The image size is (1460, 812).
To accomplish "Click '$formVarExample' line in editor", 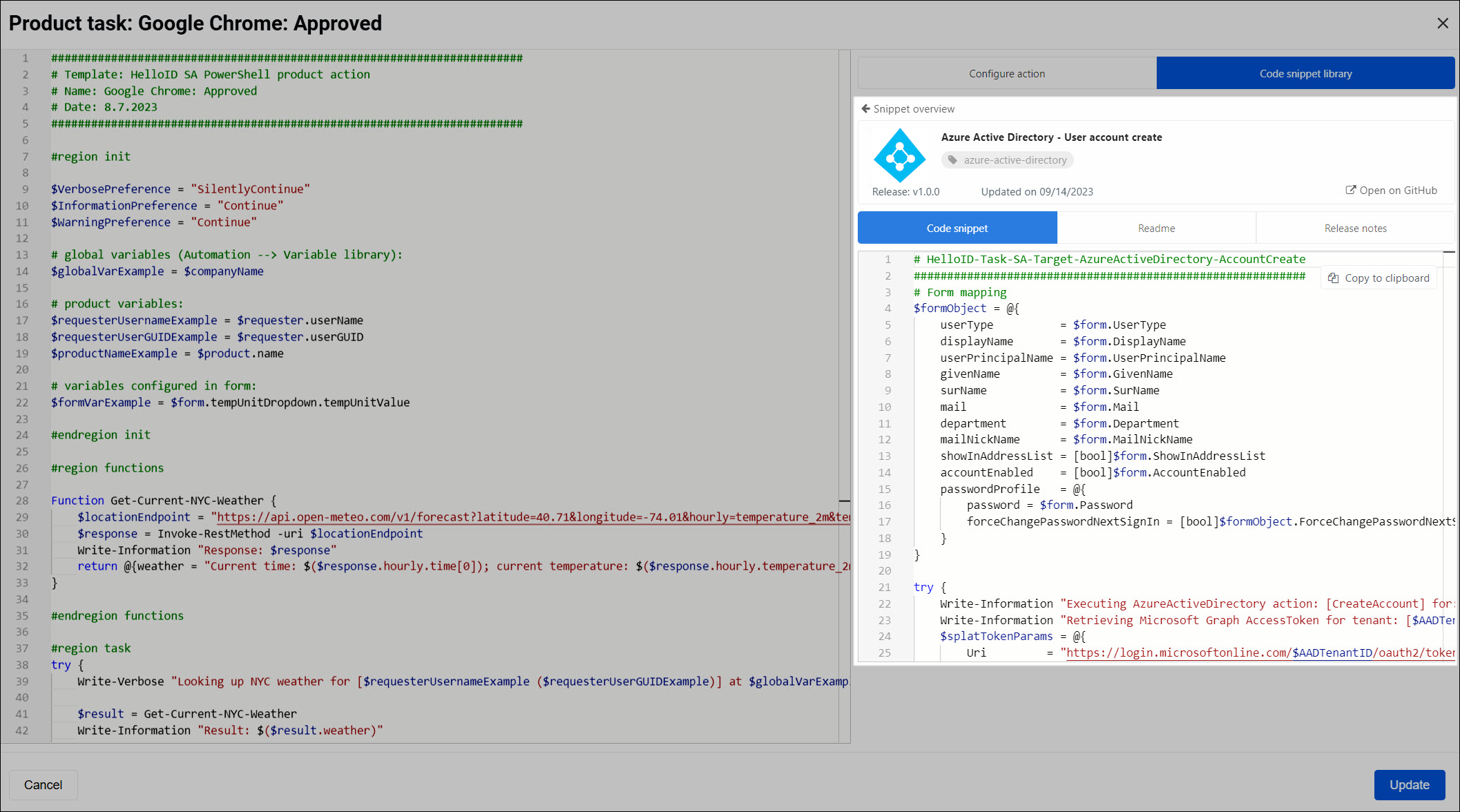I will coord(230,403).
